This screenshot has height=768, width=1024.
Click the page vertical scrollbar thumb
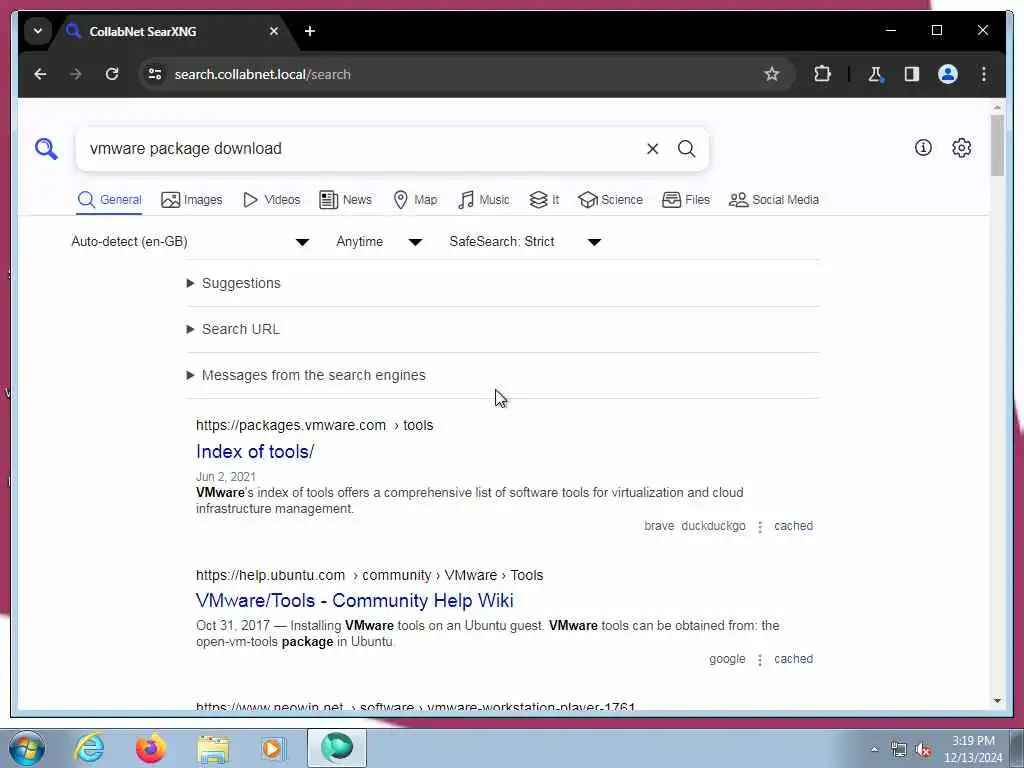coord(997,145)
